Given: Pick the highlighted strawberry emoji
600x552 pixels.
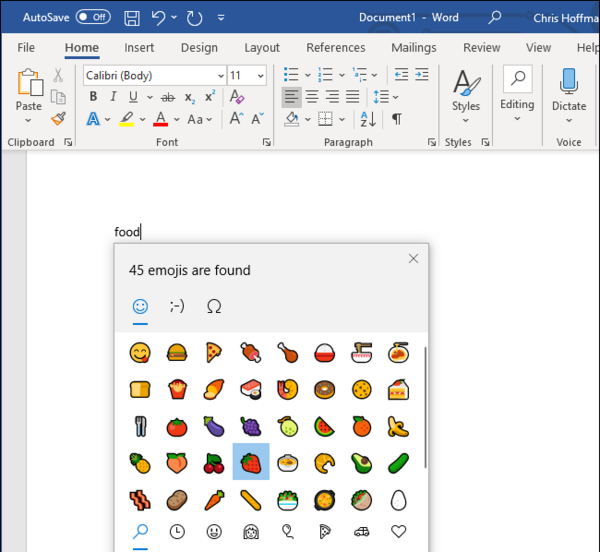Looking at the screenshot, I should [x=251, y=462].
